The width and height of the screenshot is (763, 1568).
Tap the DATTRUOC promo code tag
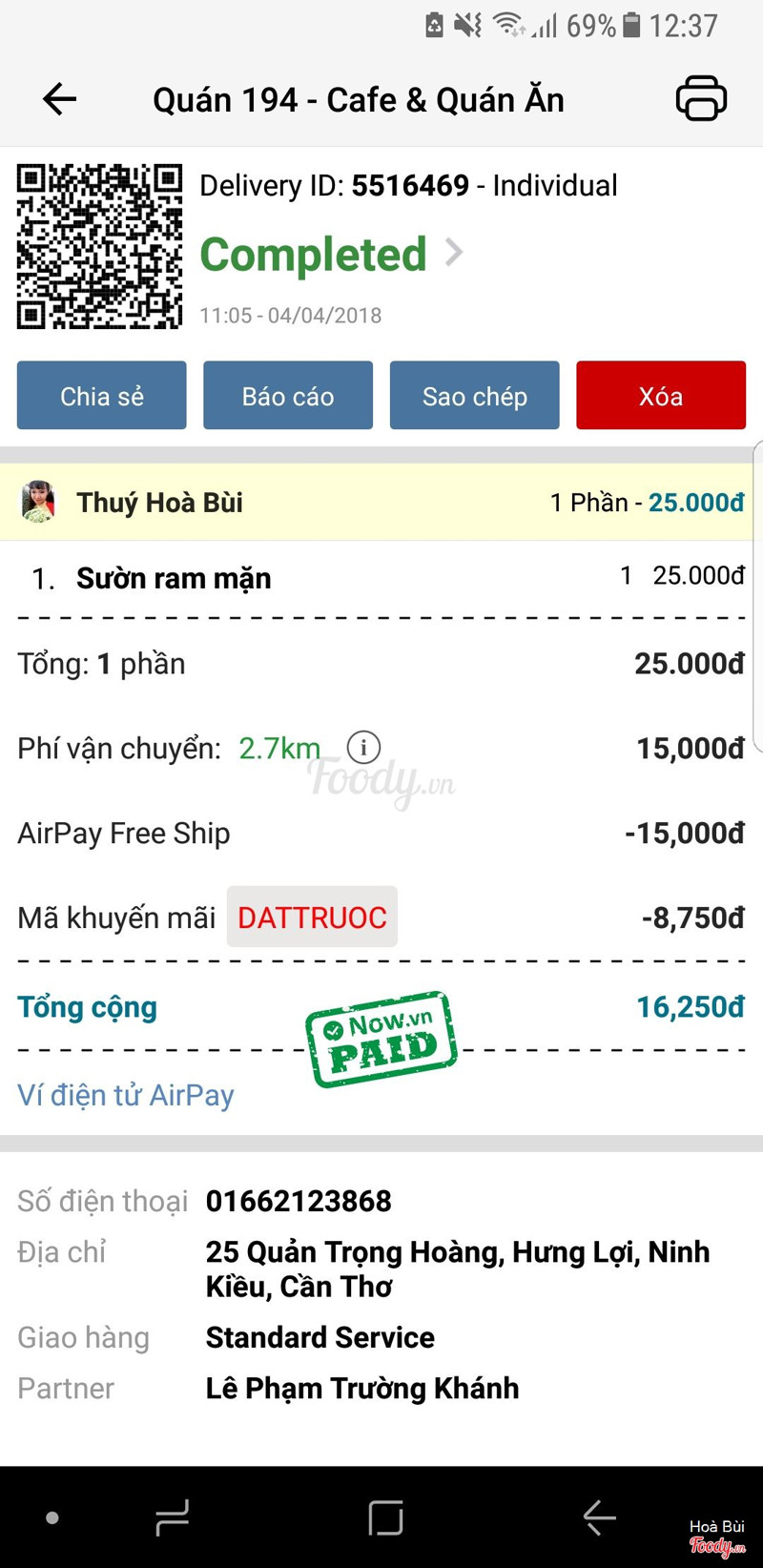pyautogui.click(x=312, y=918)
